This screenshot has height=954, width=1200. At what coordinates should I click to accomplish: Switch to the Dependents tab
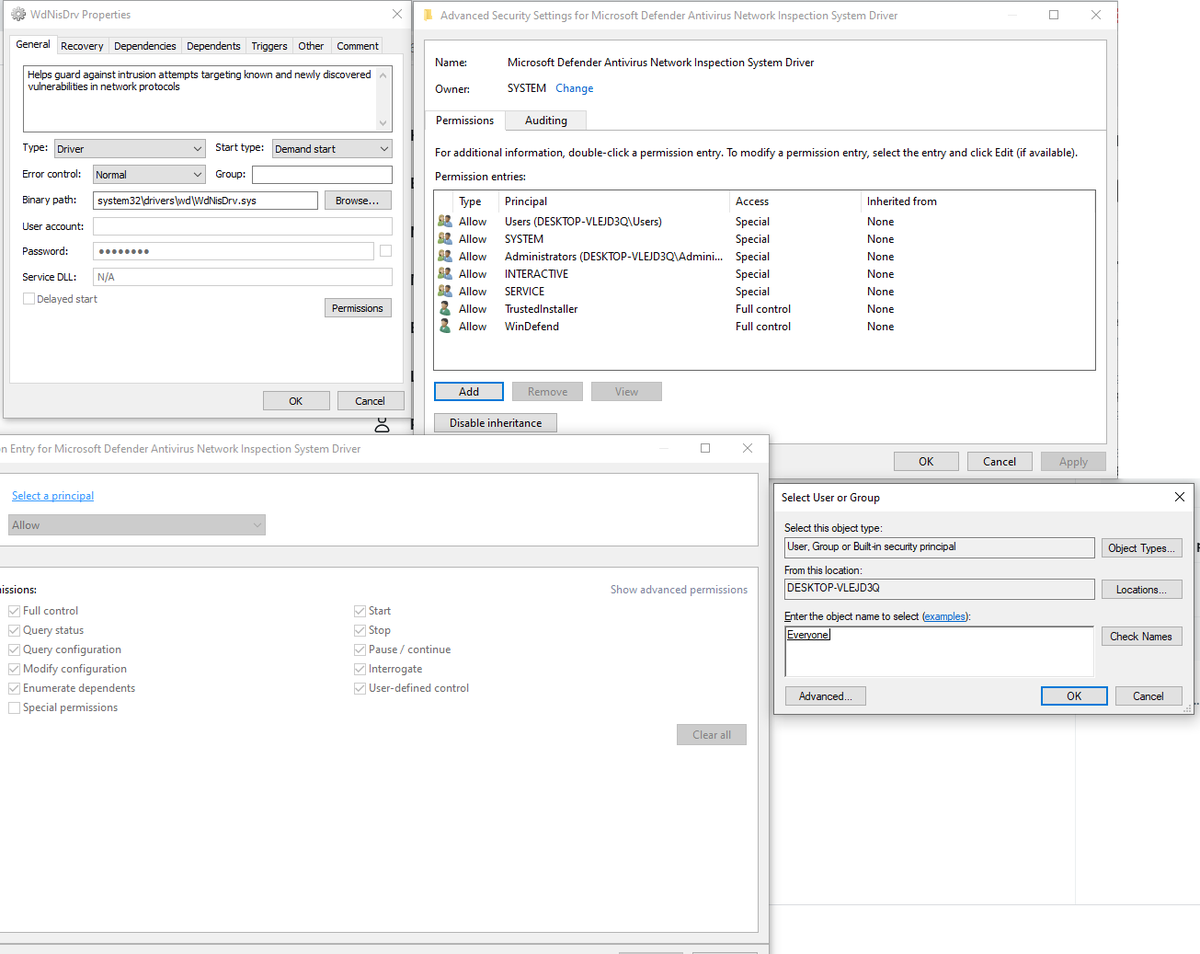click(x=213, y=46)
